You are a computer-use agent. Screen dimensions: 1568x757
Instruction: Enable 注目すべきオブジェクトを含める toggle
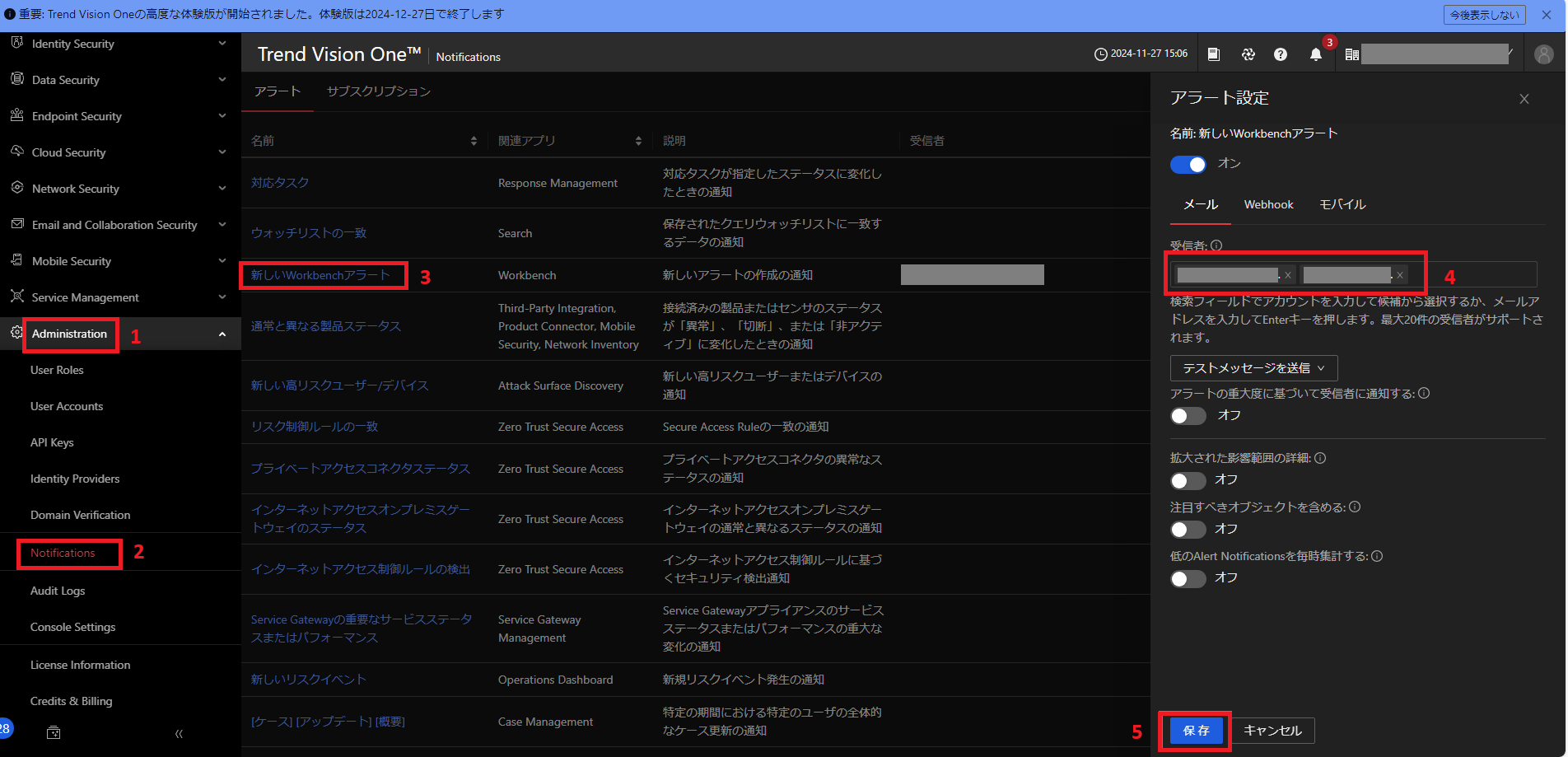tap(1188, 530)
